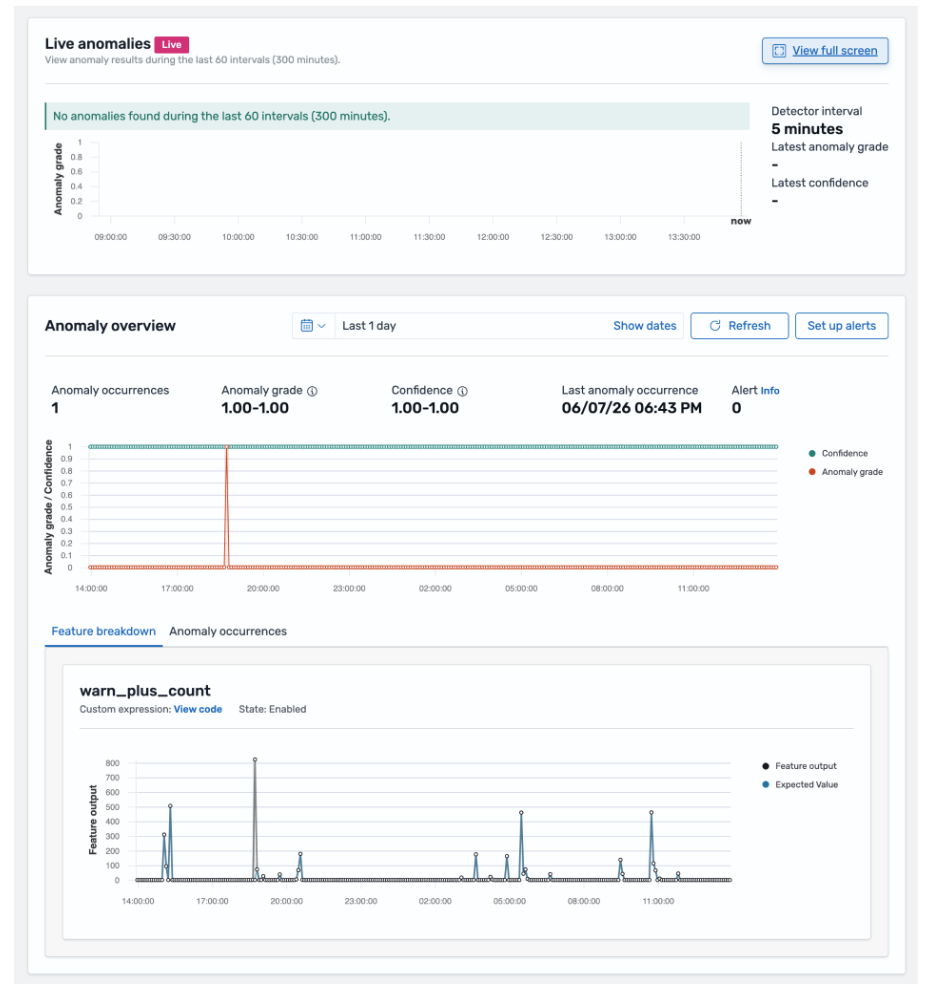Click Alert Info link

click(769, 391)
